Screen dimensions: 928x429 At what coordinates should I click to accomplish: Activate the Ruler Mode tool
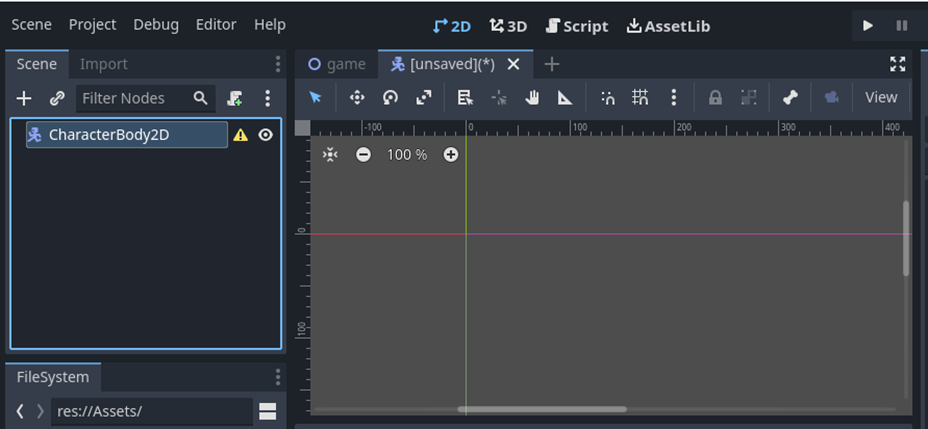tap(565, 98)
